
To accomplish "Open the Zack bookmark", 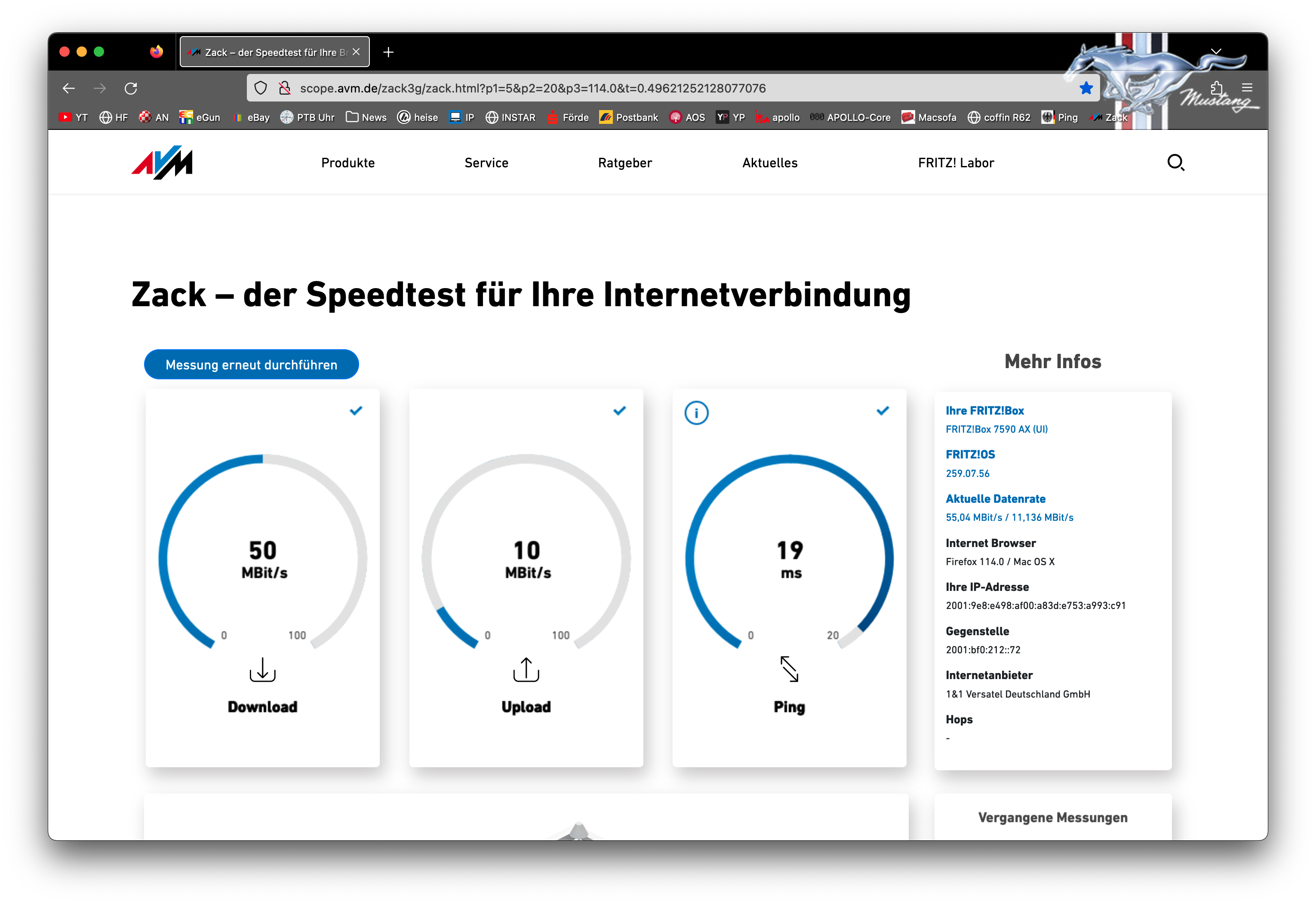I will tap(1109, 117).
